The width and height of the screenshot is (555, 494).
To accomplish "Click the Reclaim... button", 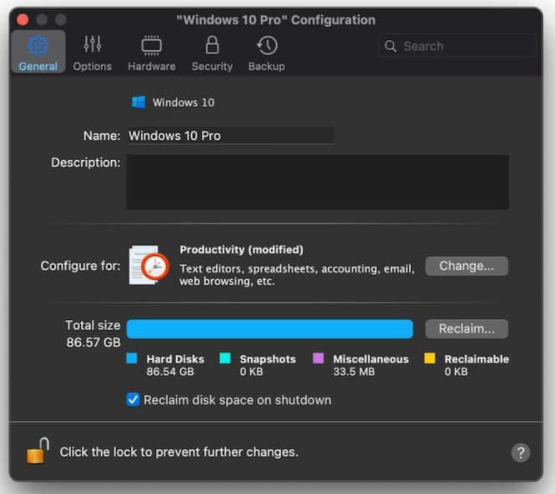I will 467,329.
